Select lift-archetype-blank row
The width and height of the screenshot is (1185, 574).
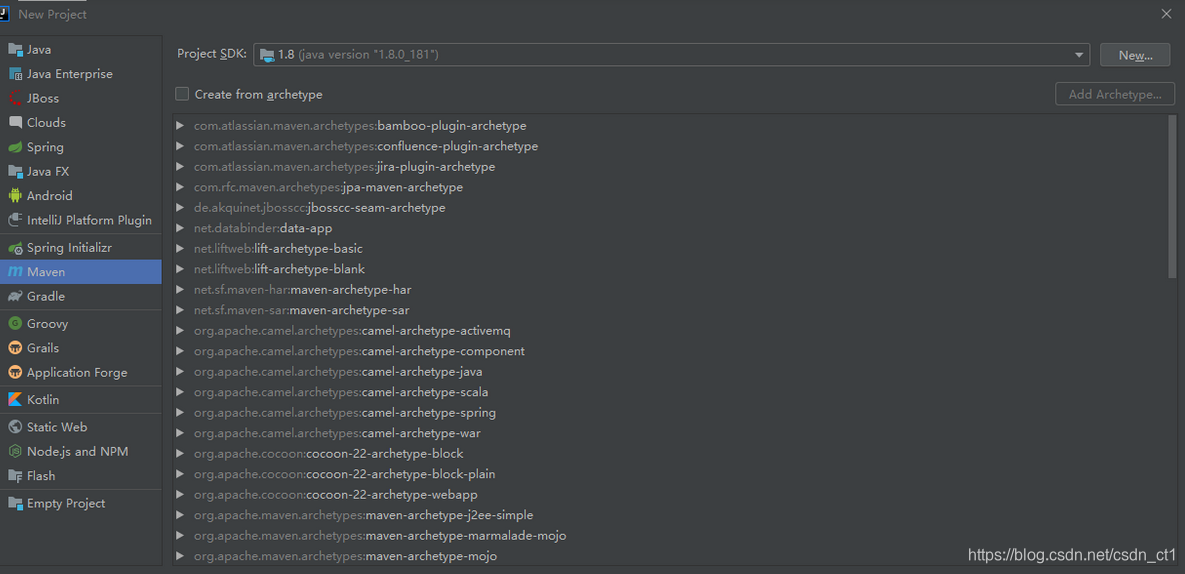(670, 269)
